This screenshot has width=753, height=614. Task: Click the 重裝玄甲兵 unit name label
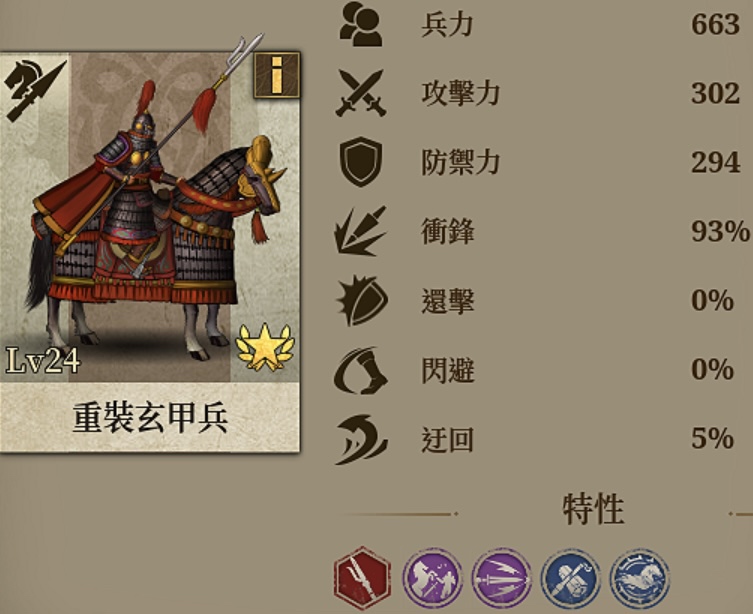[x=150, y=418]
